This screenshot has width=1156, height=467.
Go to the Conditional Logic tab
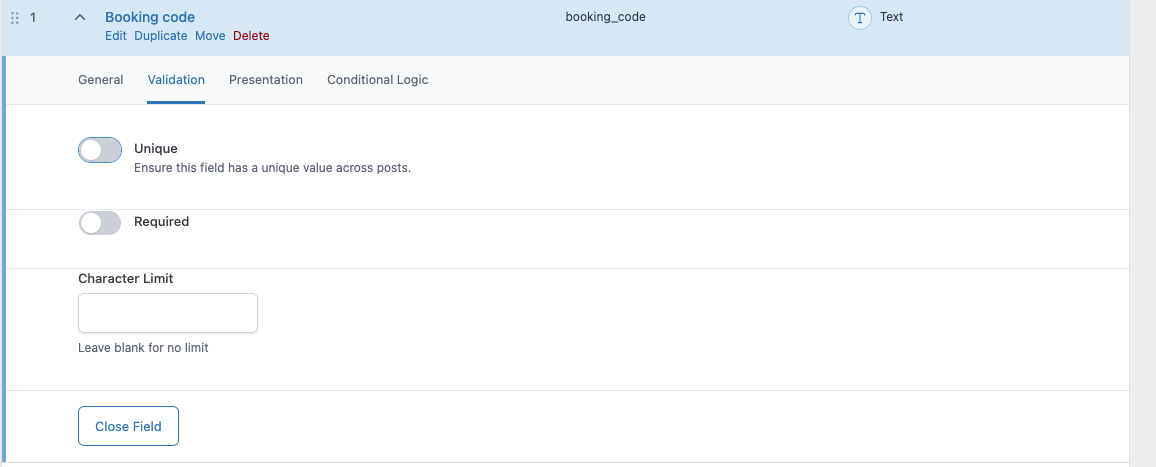pyautogui.click(x=377, y=80)
